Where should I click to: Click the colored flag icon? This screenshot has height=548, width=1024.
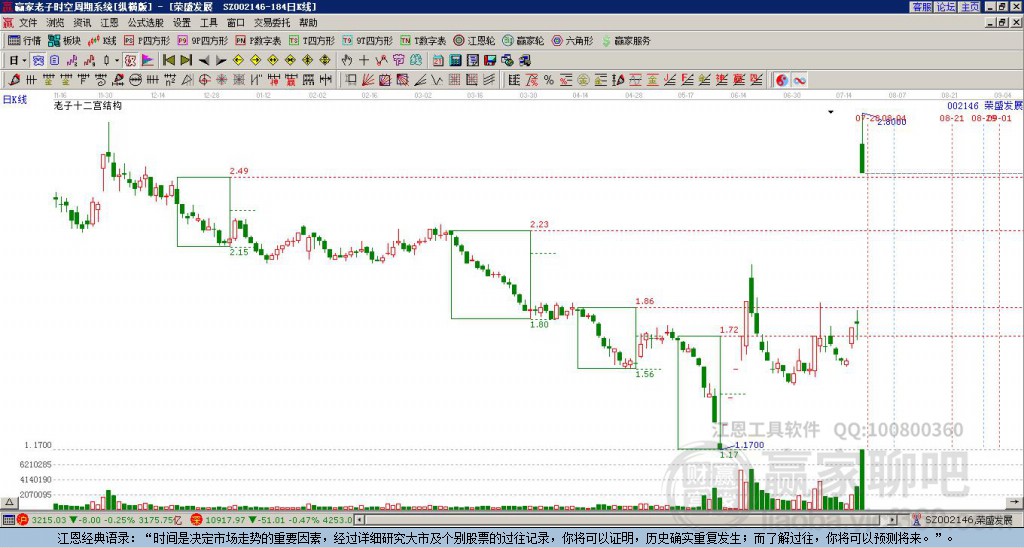pos(148,60)
